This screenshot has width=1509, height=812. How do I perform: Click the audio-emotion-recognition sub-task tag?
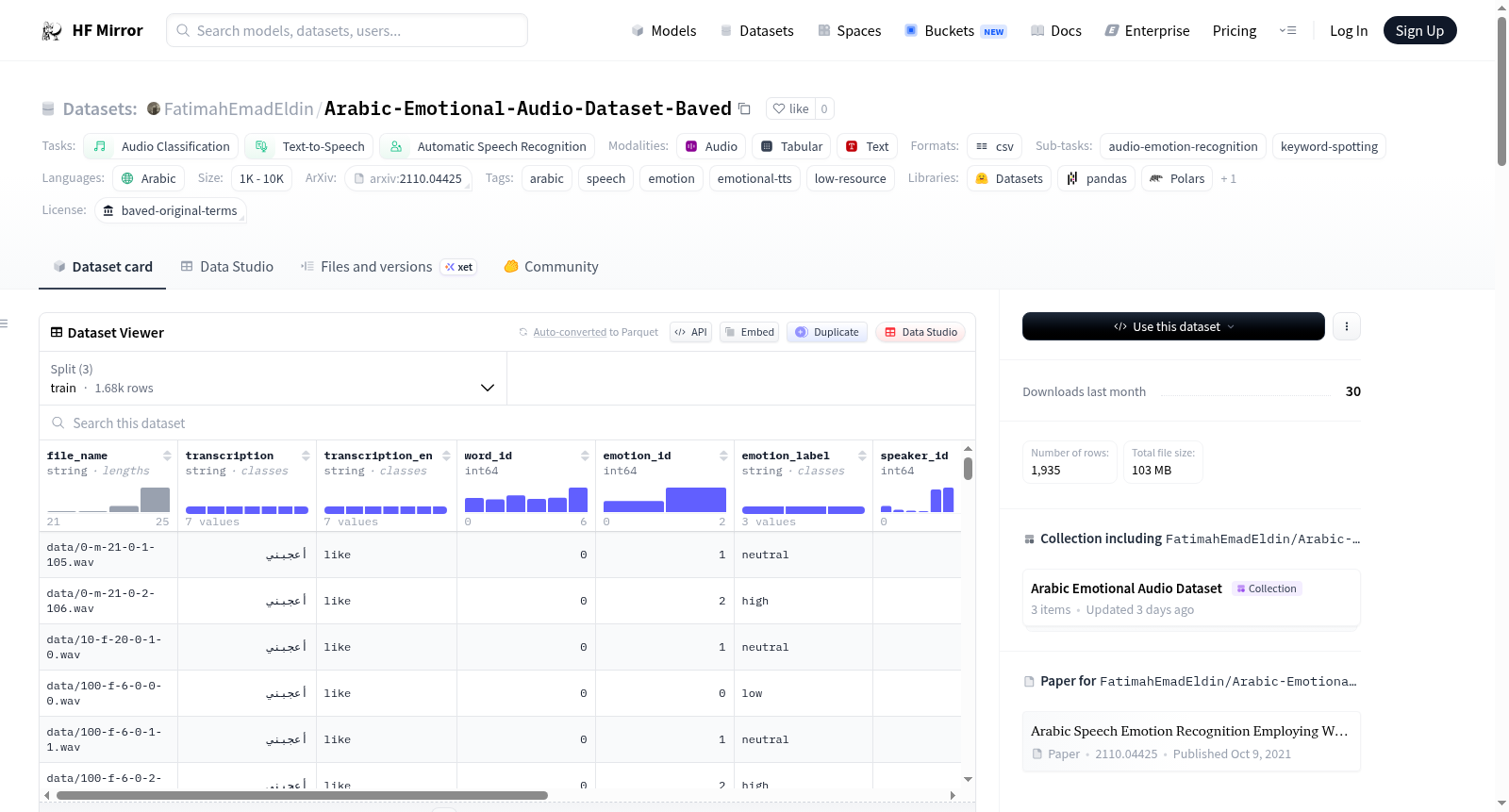pyautogui.click(x=1183, y=146)
